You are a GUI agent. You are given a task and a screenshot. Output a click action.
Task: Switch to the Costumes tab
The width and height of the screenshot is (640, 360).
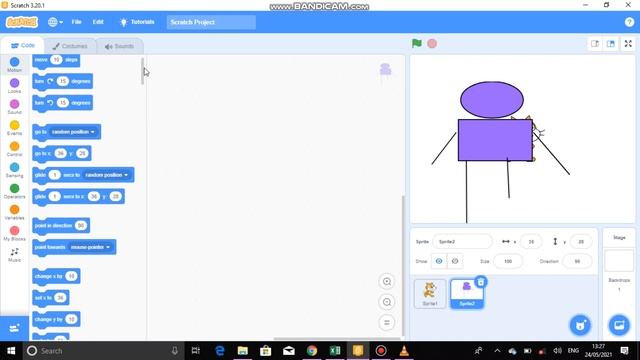[x=70, y=46]
